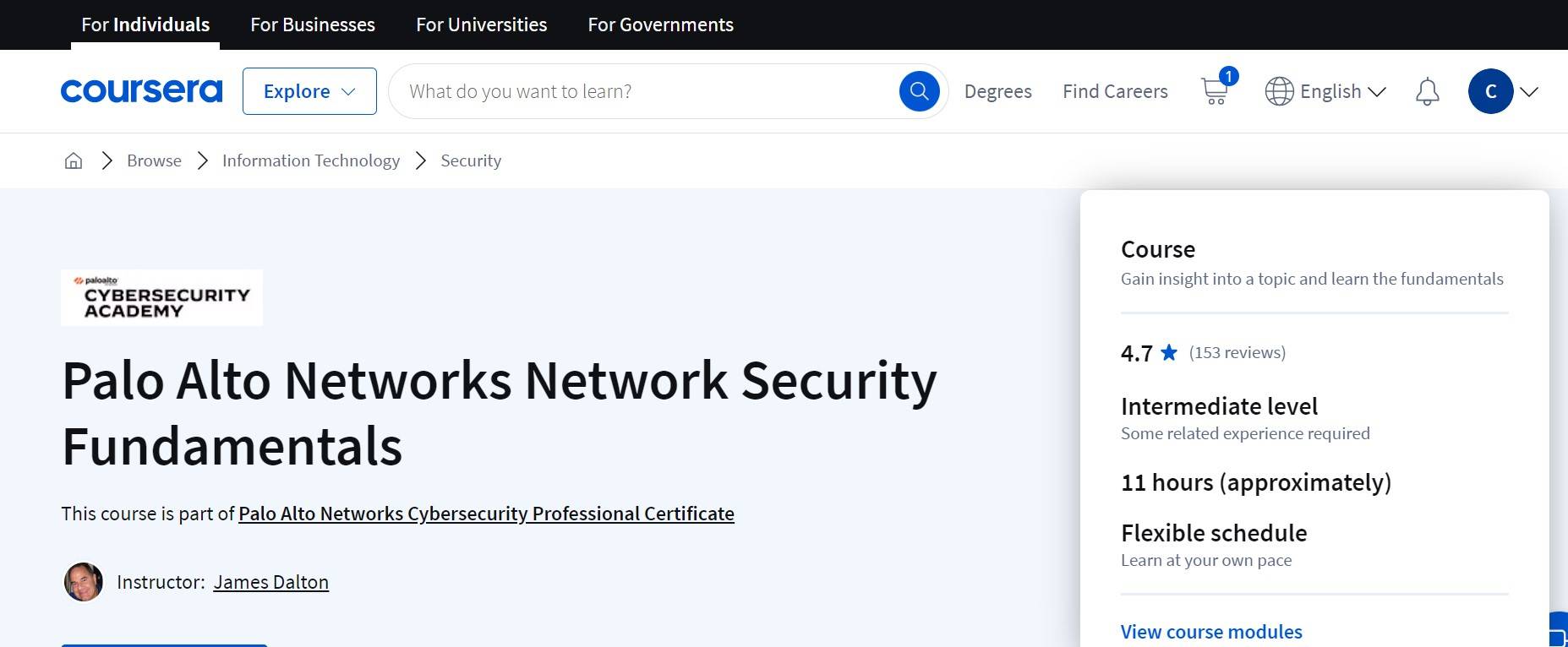Open Find Careers link
This screenshot has width=1568, height=647.
coord(1115,91)
